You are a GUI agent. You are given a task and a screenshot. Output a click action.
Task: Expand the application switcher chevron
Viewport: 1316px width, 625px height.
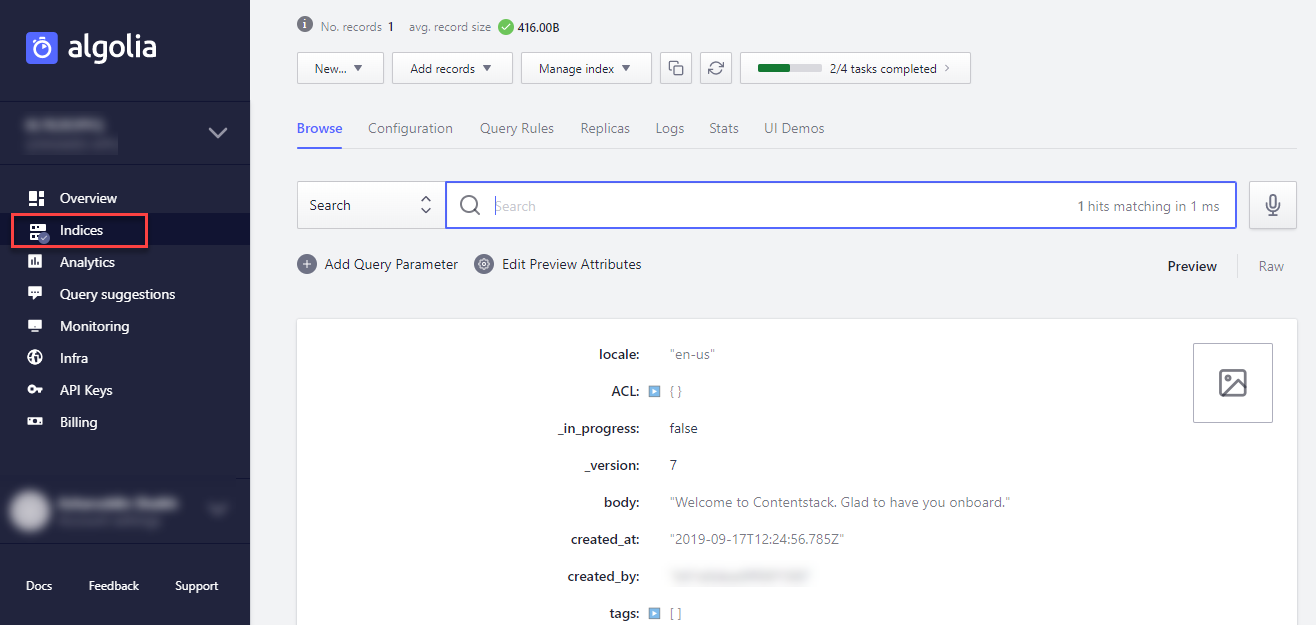(218, 132)
